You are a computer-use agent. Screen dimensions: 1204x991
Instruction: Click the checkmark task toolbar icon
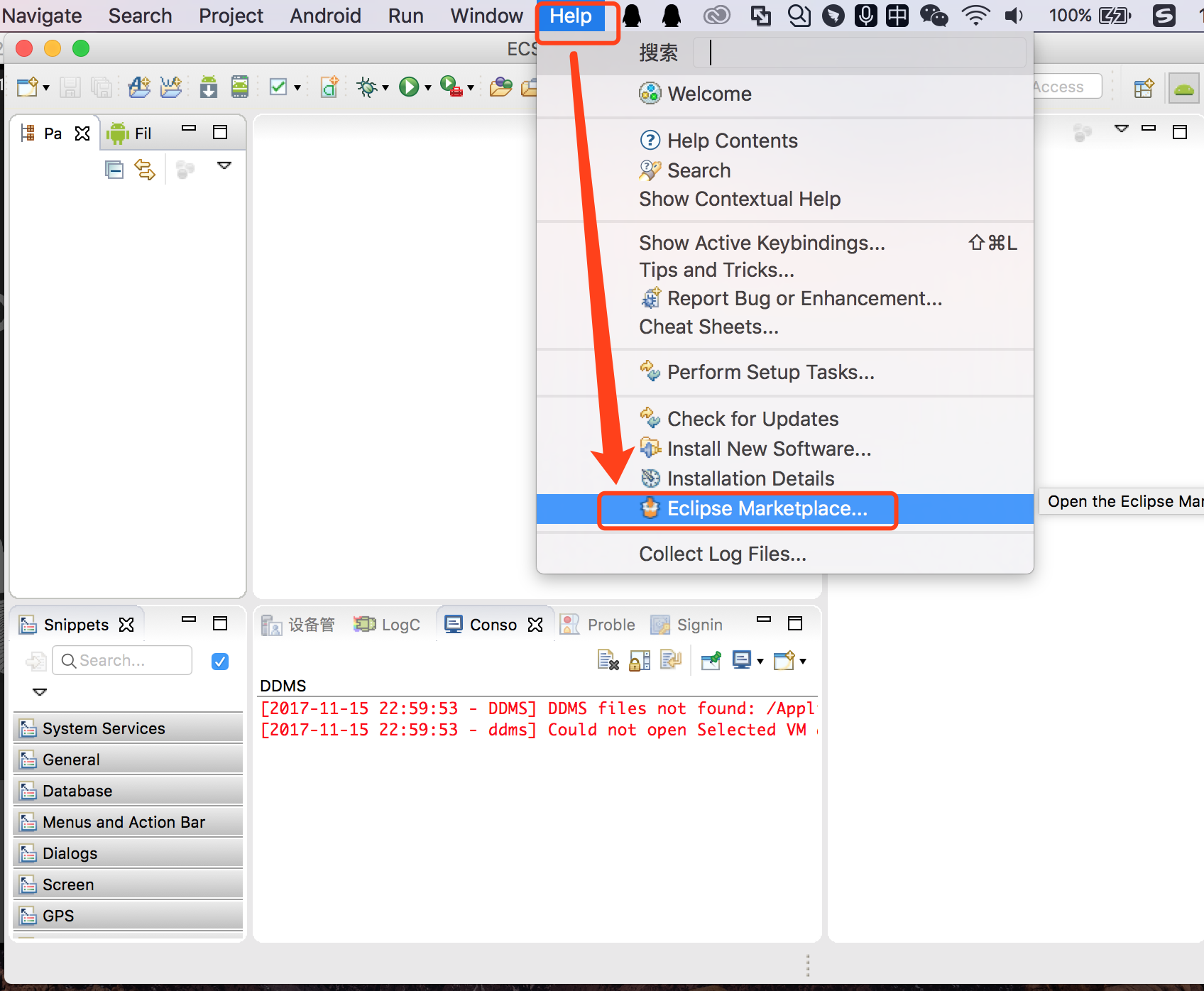pos(278,87)
